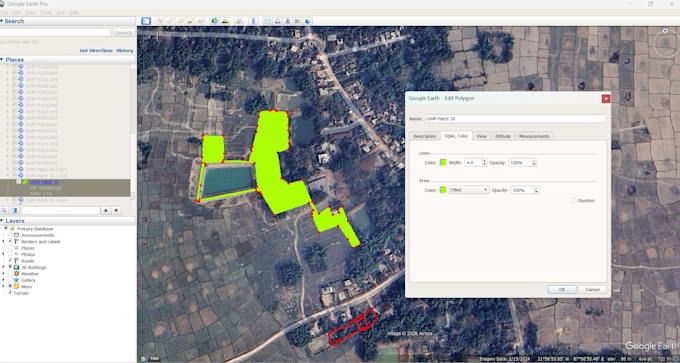Switch to the Altitude tab
The width and height of the screenshot is (680, 363).
pos(503,136)
